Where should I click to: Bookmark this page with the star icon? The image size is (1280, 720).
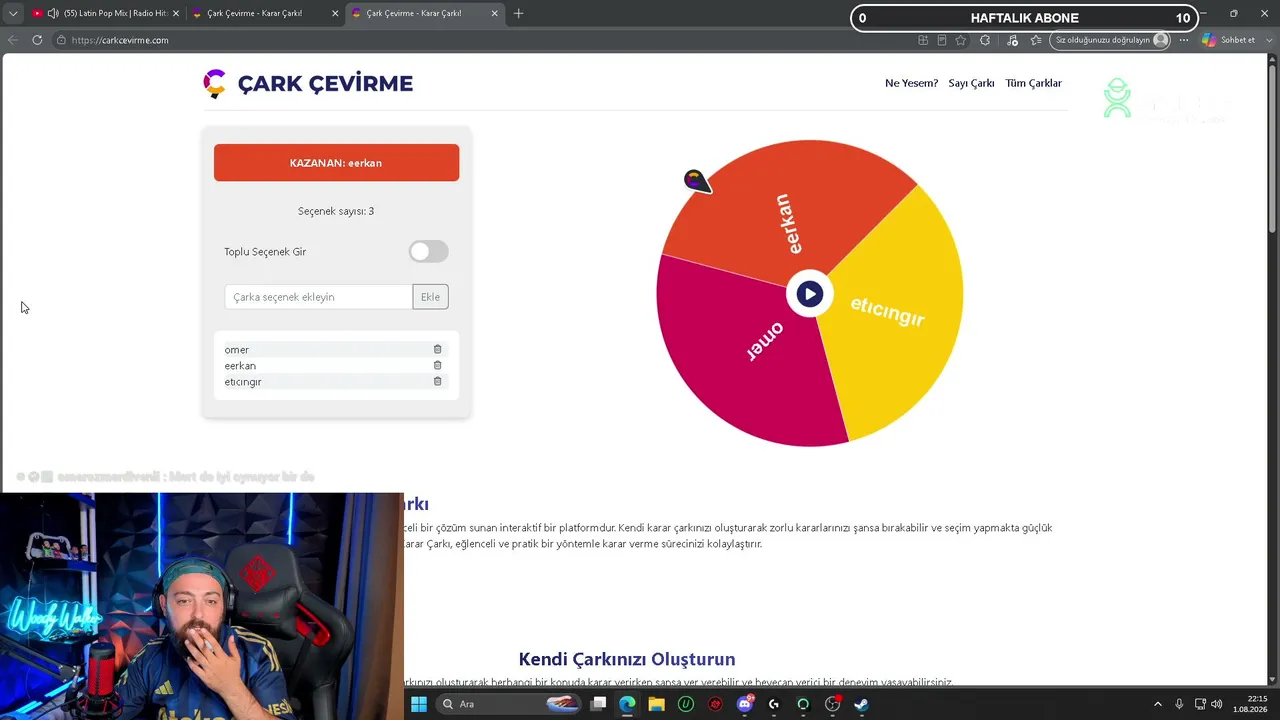[961, 40]
